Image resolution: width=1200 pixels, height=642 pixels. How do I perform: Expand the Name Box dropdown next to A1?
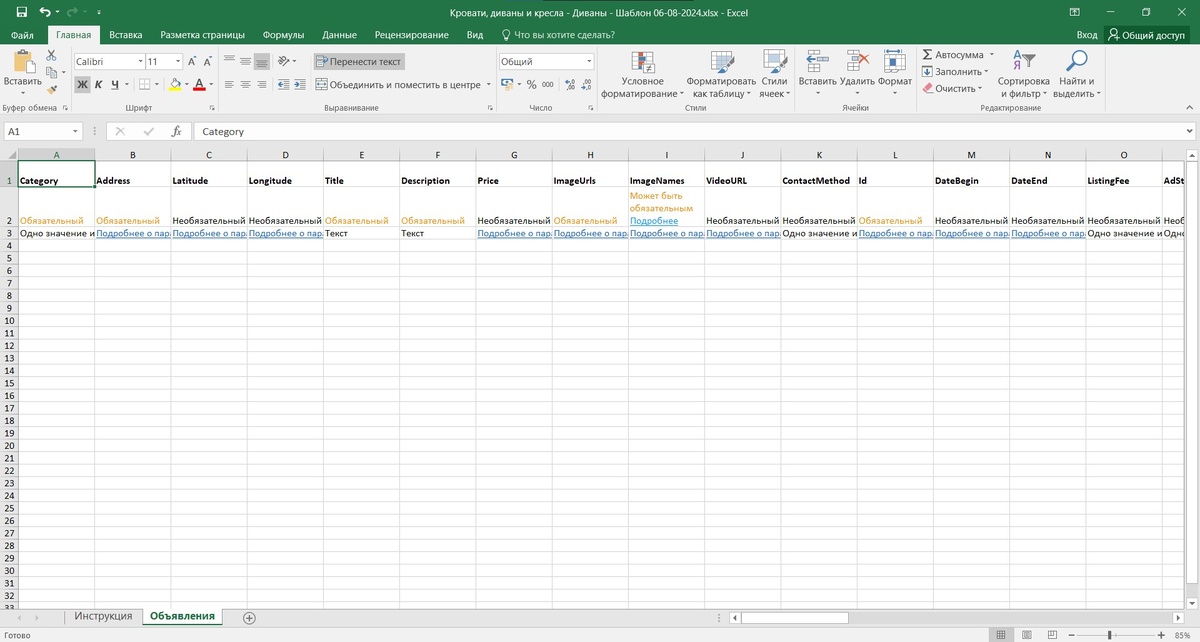[x=75, y=131]
